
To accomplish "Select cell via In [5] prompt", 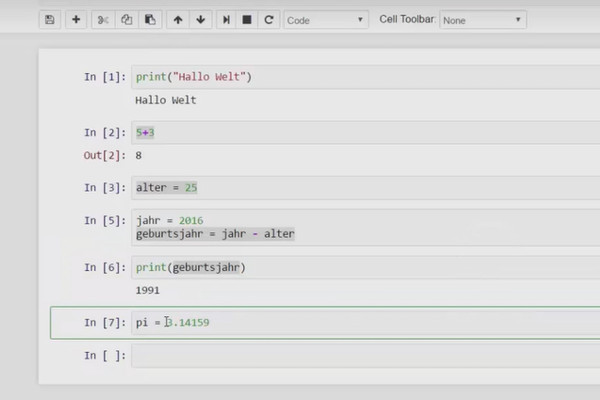I will point(105,221).
